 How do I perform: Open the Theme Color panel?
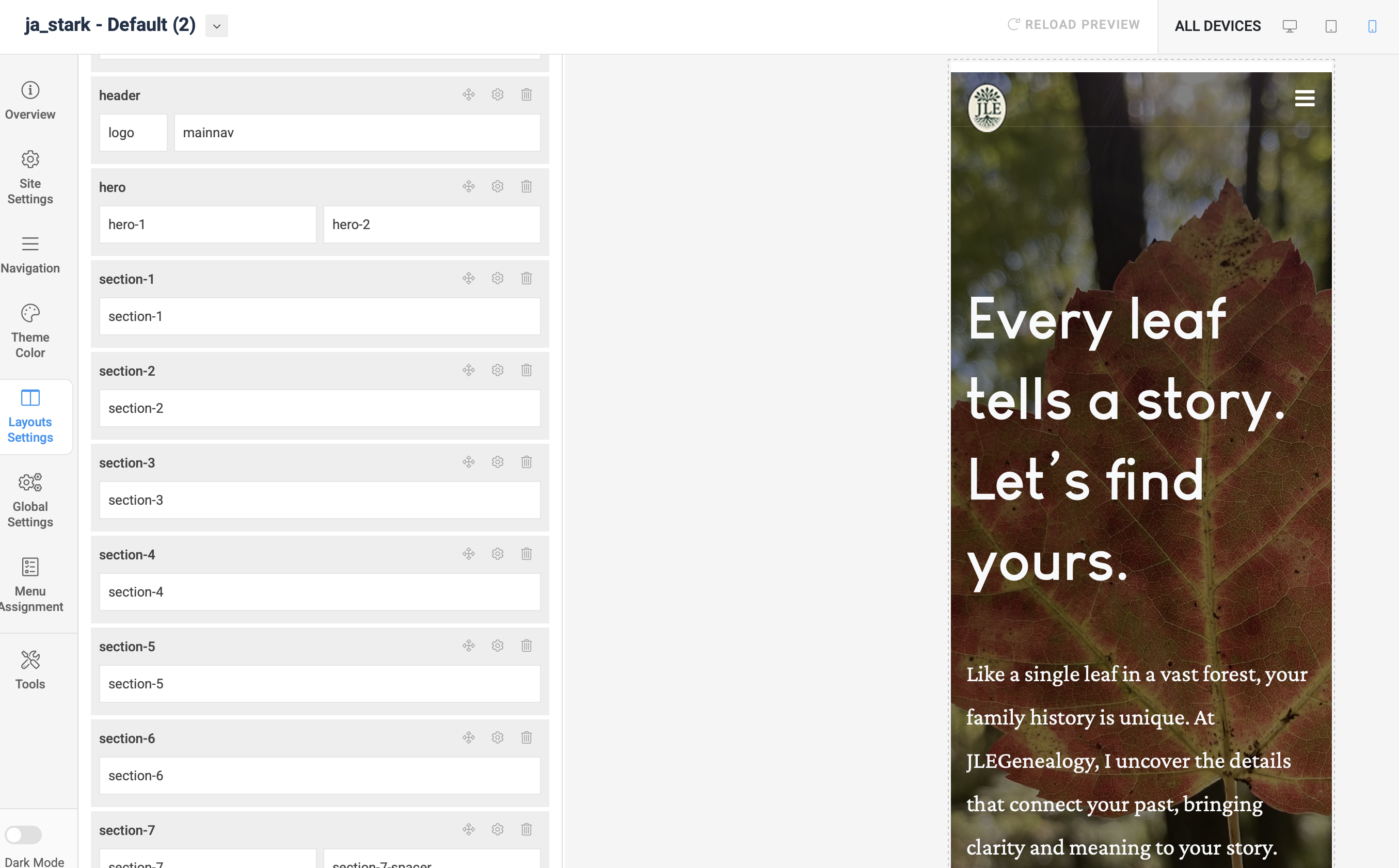click(x=30, y=331)
